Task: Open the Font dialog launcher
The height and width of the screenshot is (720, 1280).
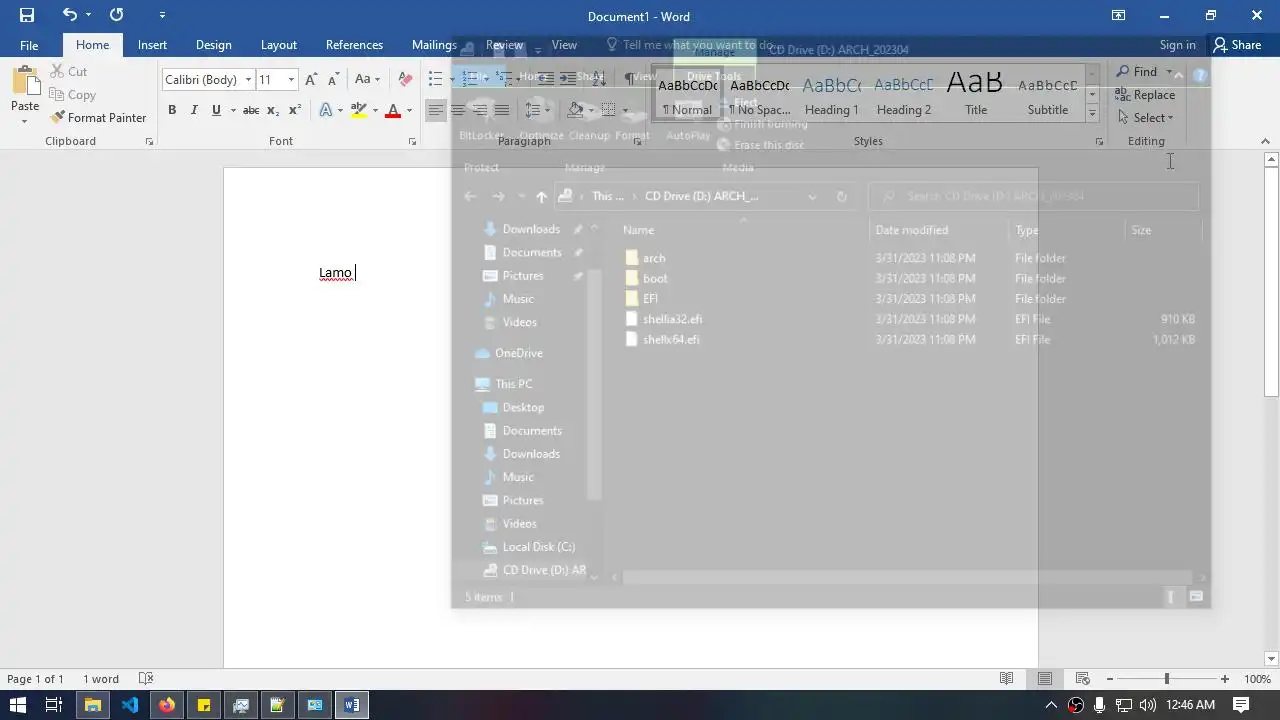Action: [x=412, y=142]
